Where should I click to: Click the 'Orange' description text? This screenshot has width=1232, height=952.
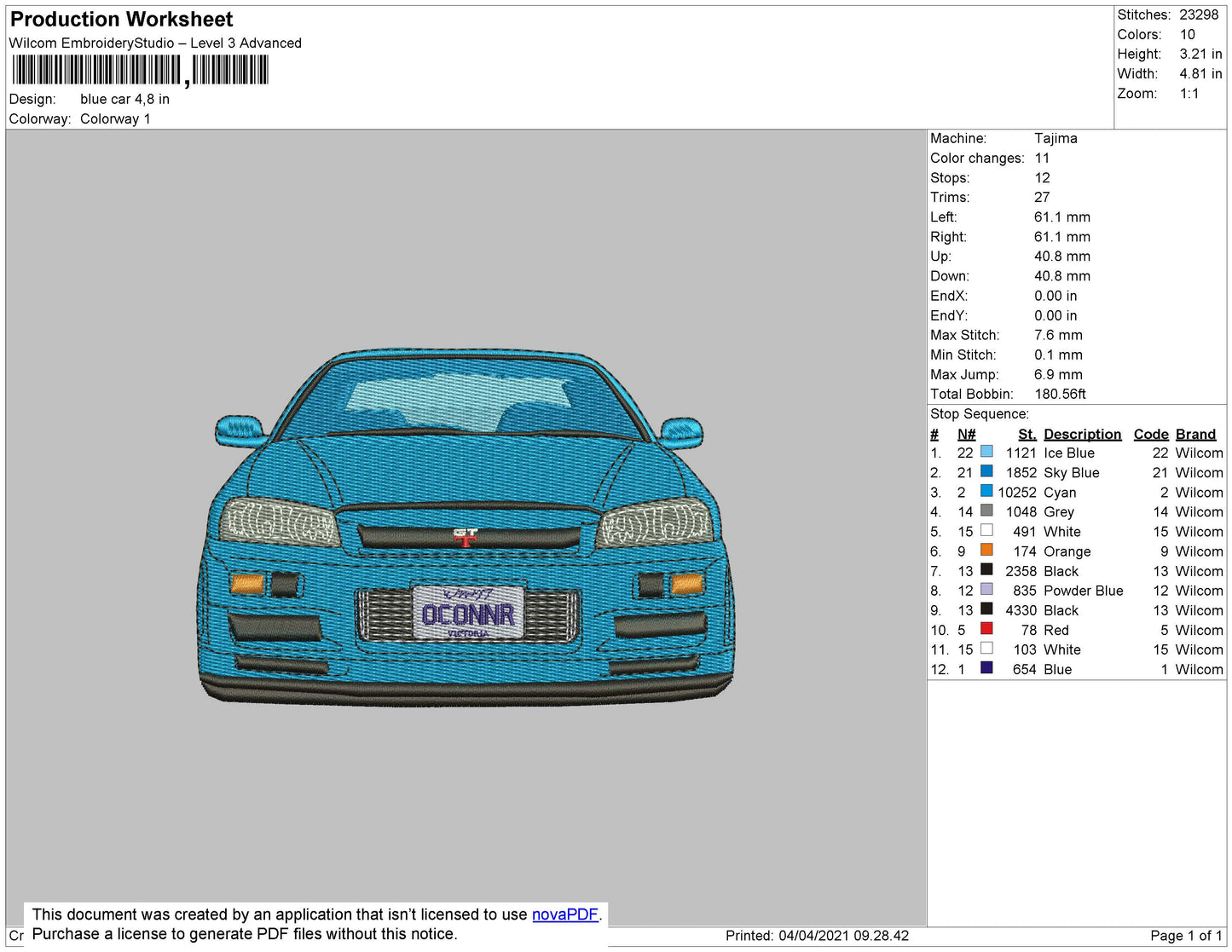(1067, 551)
